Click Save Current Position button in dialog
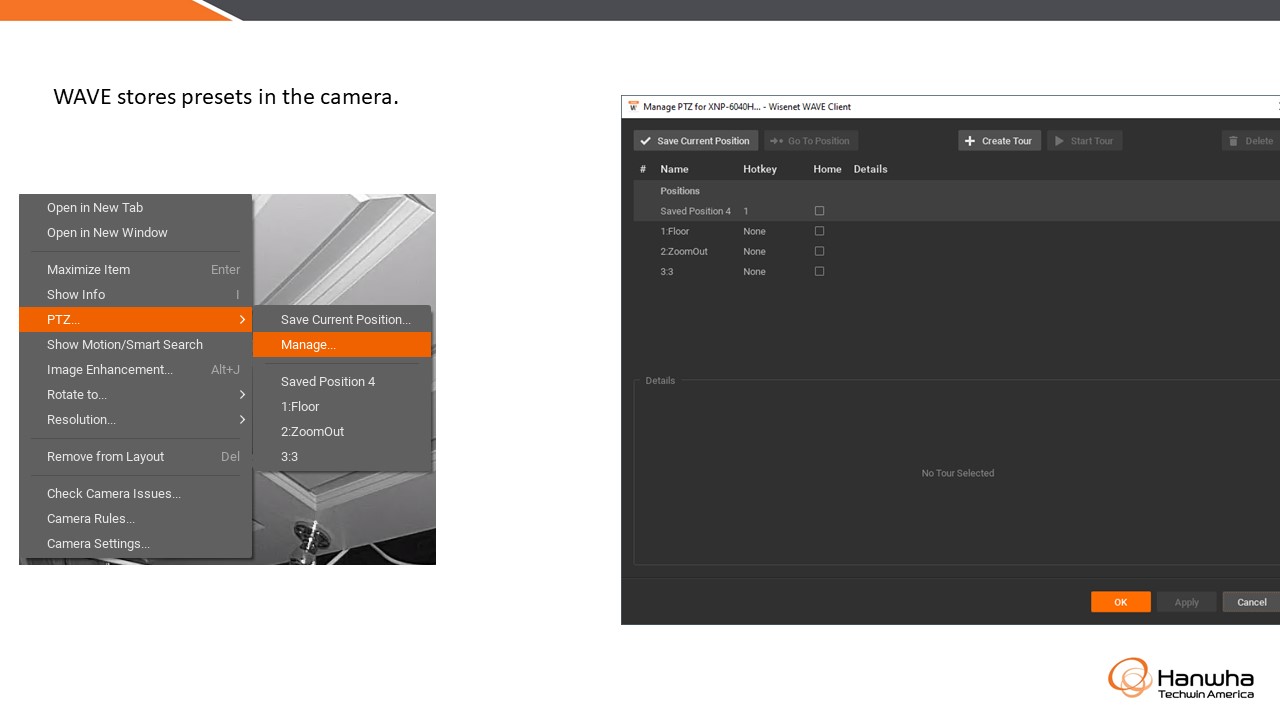This screenshot has width=1280, height=720. 696,141
